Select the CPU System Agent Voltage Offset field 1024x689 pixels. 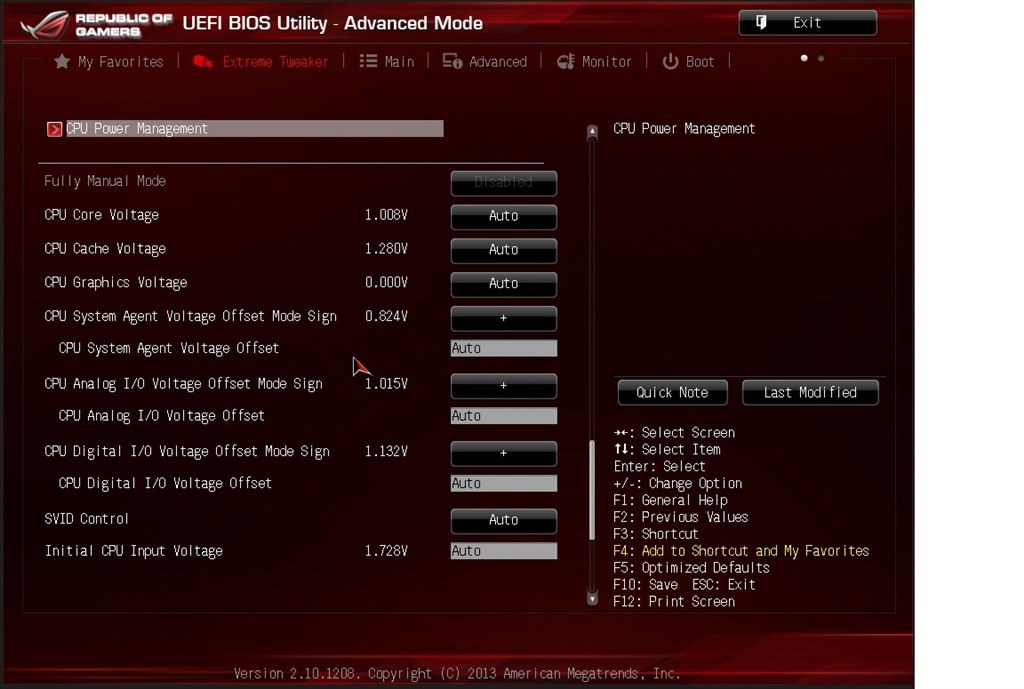[x=504, y=348]
